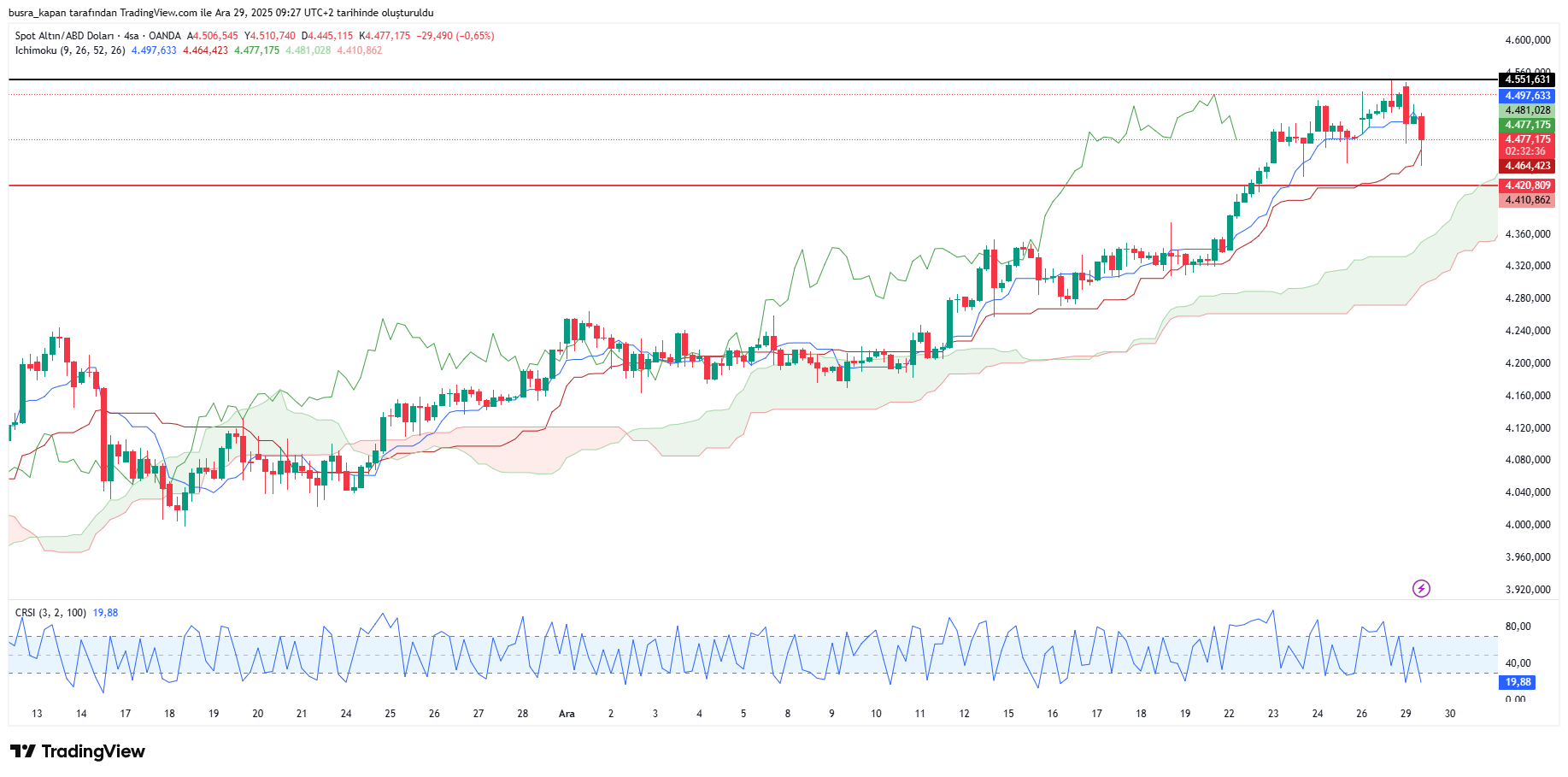Select the CRSI (3, 2, 100) indicator legend
This screenshot has width=1568, height=777.
pyautogui.click(x=50, y=613)
